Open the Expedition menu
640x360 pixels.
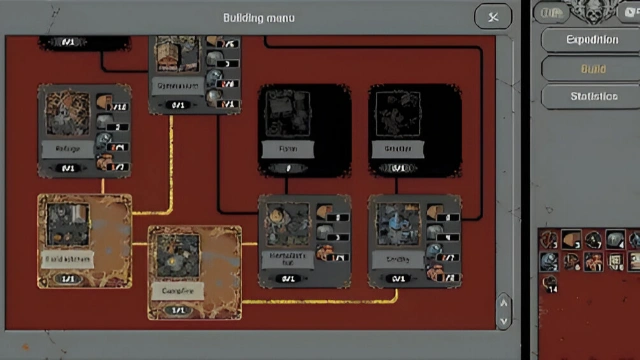click(x=591, y=40)
